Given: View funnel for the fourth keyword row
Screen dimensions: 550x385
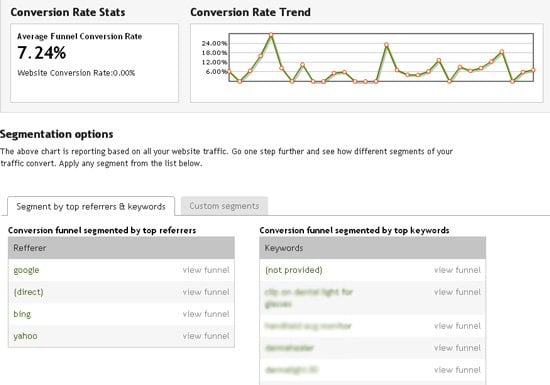Looking at the screenshot, I should 457,348.
